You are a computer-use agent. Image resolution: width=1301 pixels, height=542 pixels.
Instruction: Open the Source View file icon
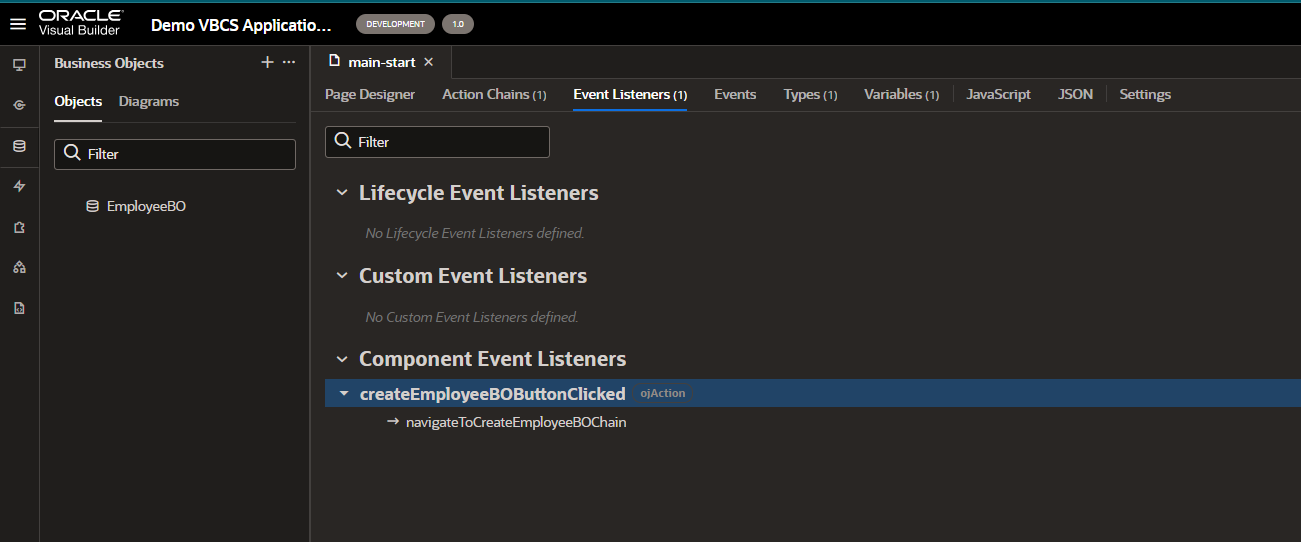[19, 308]
